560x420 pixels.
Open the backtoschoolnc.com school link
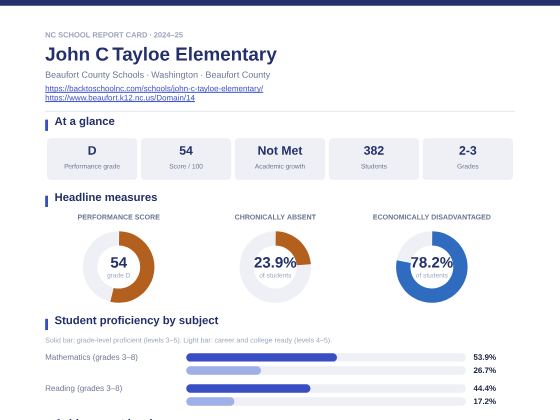click(x=154, y=88)
